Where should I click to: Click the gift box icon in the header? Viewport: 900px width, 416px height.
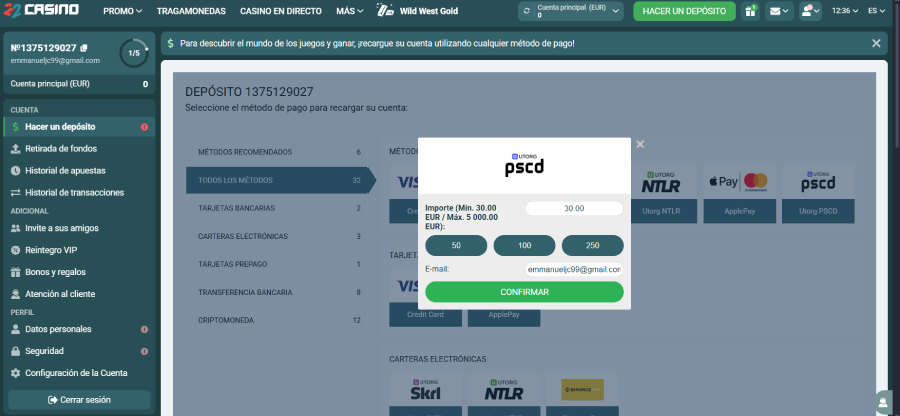(749, 12)
